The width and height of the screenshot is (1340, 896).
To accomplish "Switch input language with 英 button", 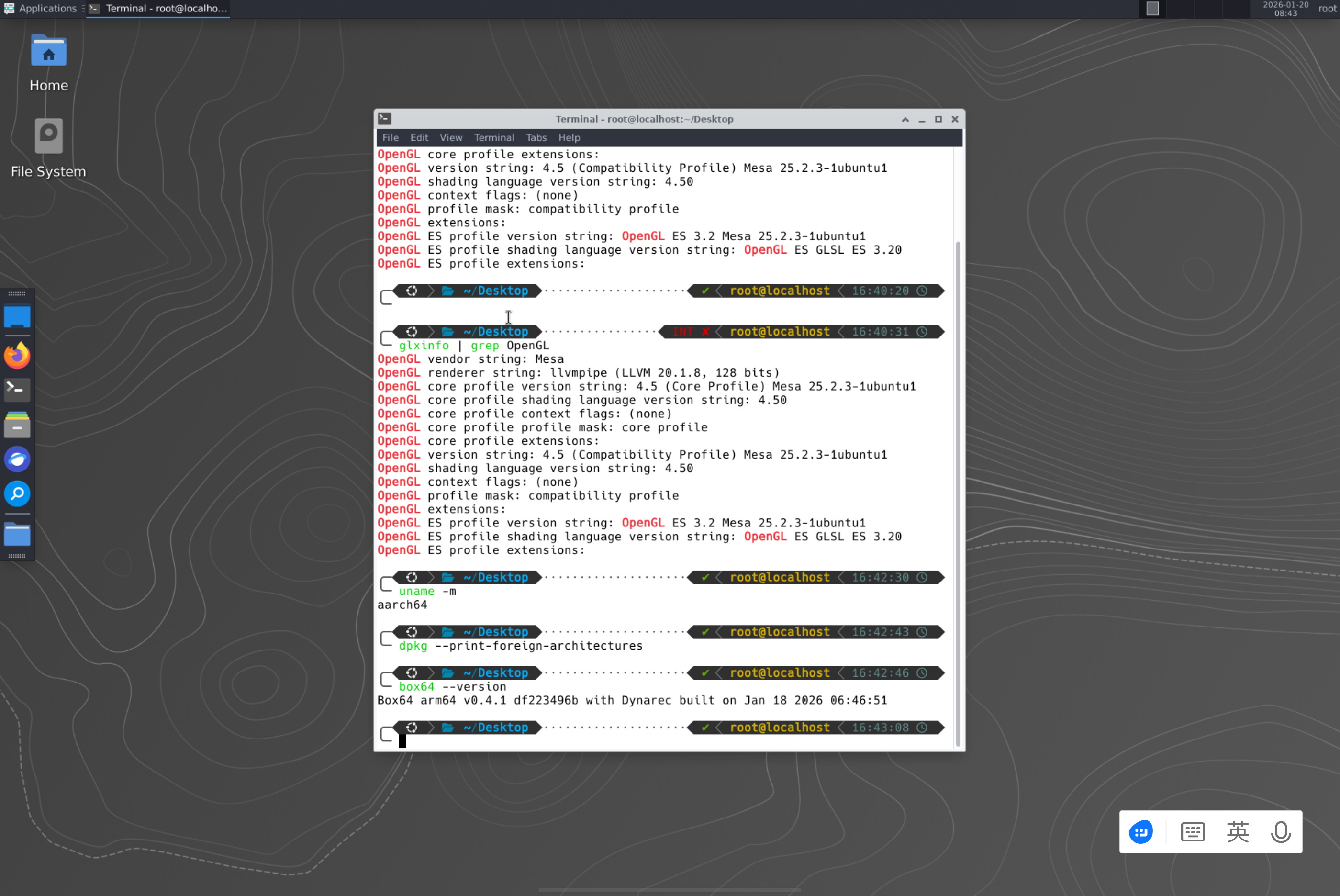I will 1237,832.
